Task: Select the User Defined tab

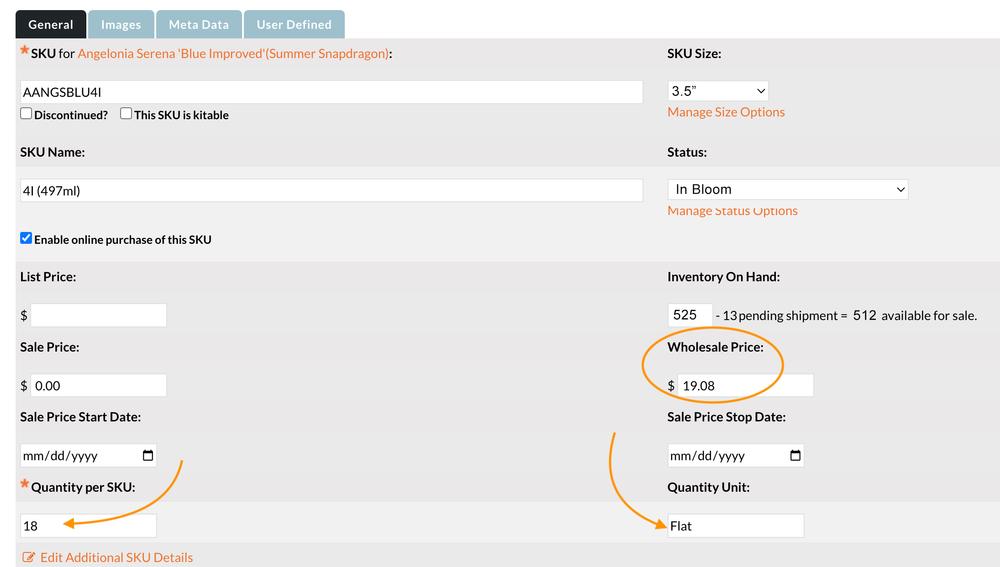Action: pyautogui.click(x=295, y=25)
